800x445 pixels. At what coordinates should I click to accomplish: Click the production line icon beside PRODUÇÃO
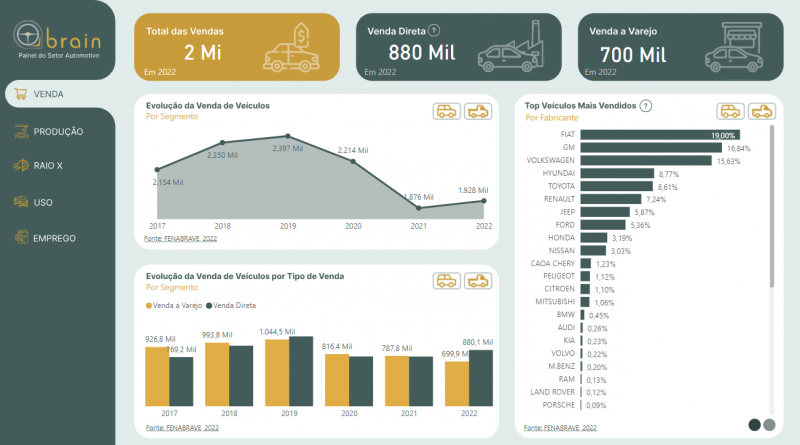[21, 131]
